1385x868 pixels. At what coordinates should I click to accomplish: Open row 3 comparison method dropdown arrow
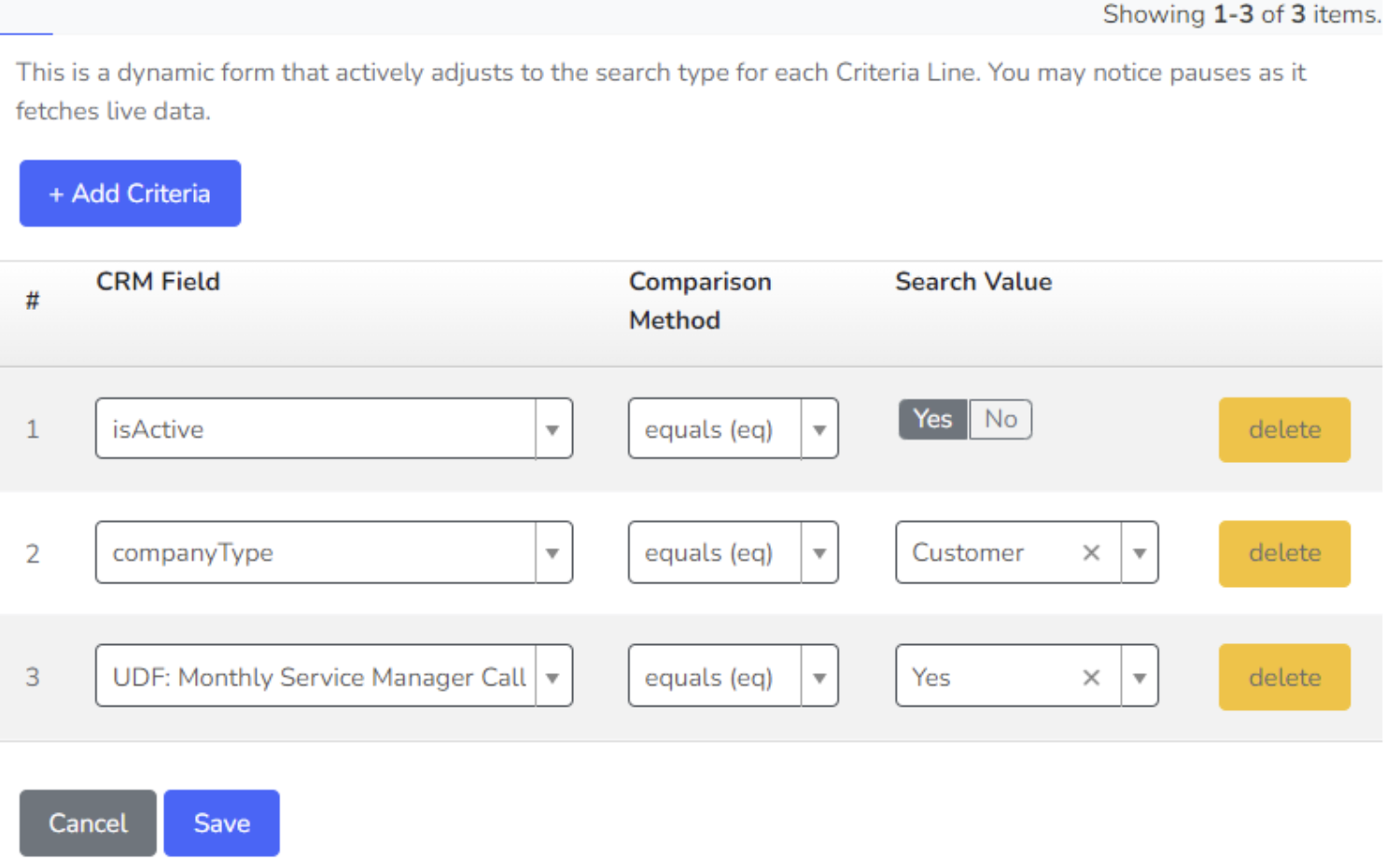tap(819, 677)
